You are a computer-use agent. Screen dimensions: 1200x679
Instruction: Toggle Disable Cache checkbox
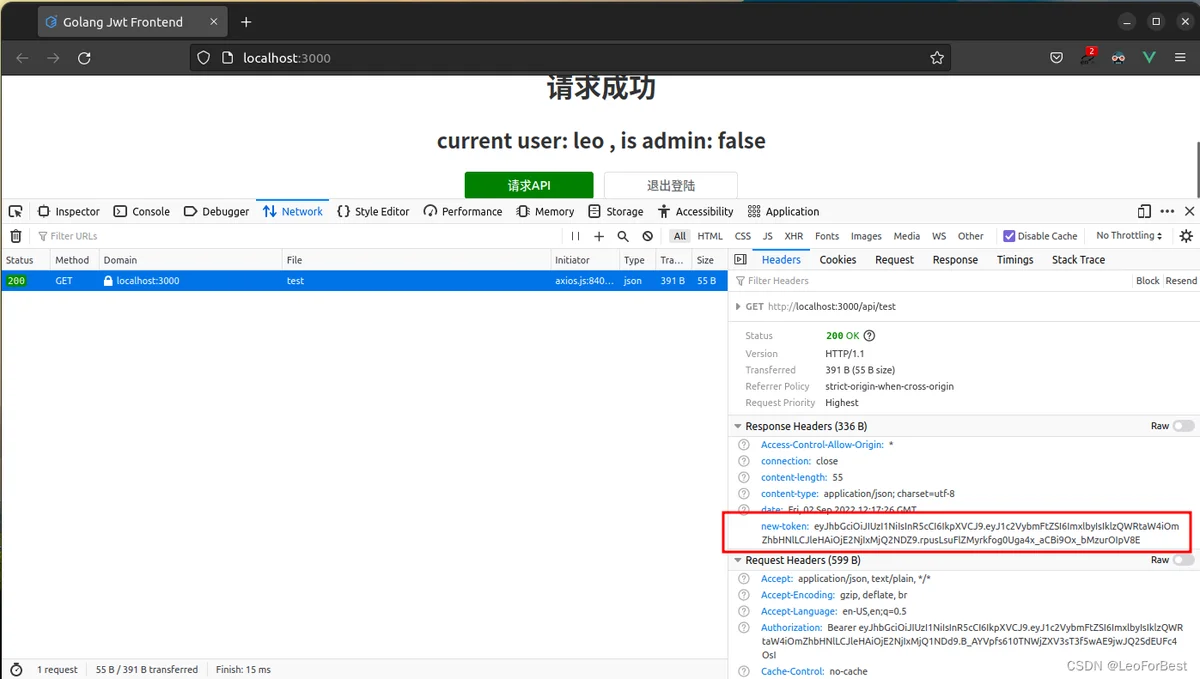[x=1009, y=236]
